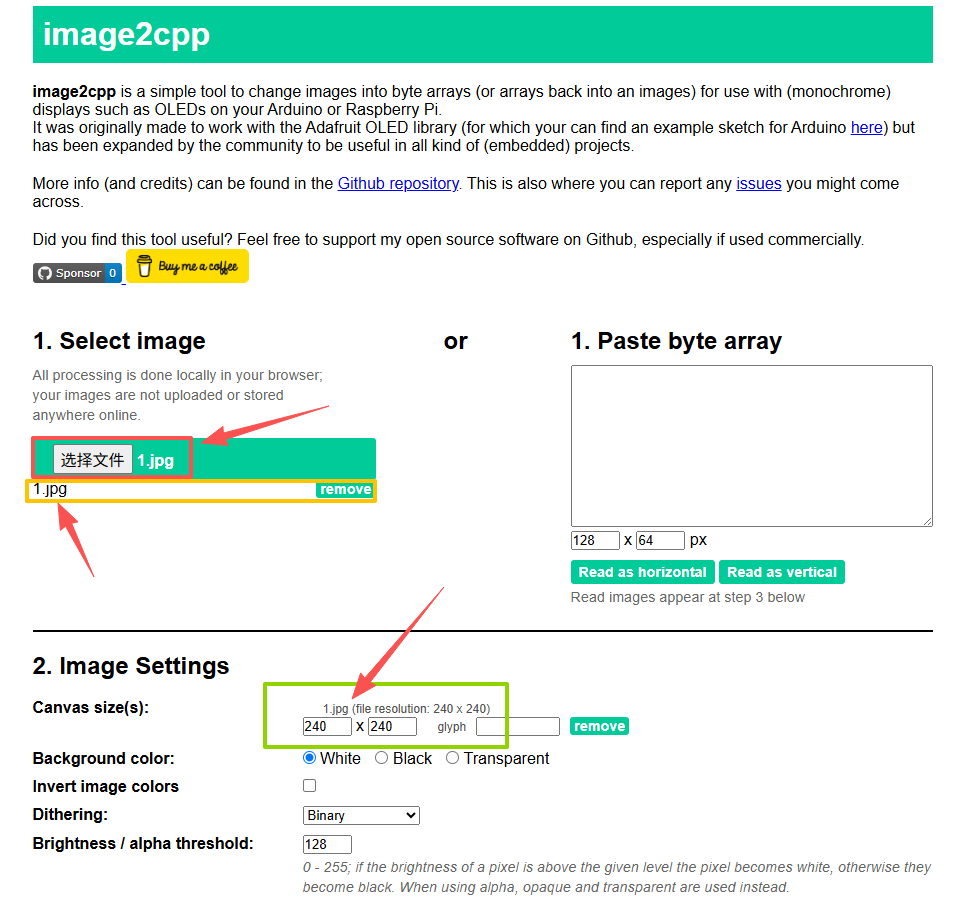Screen dimensions: 979x906
Task: Select the Black background color option
Action: 382,758
